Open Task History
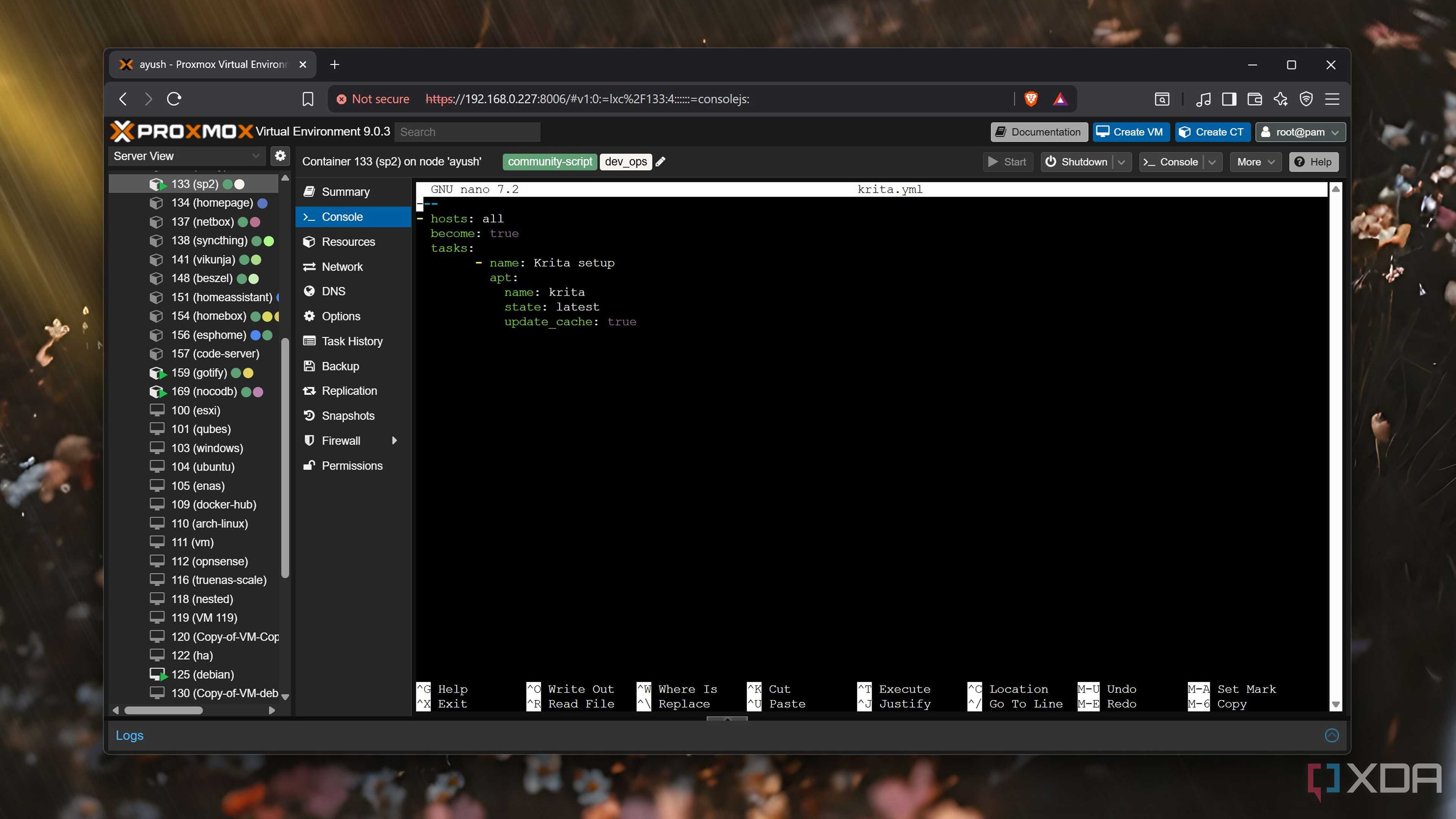Screen dimensions: 1456x819 [x=353, y=341]
